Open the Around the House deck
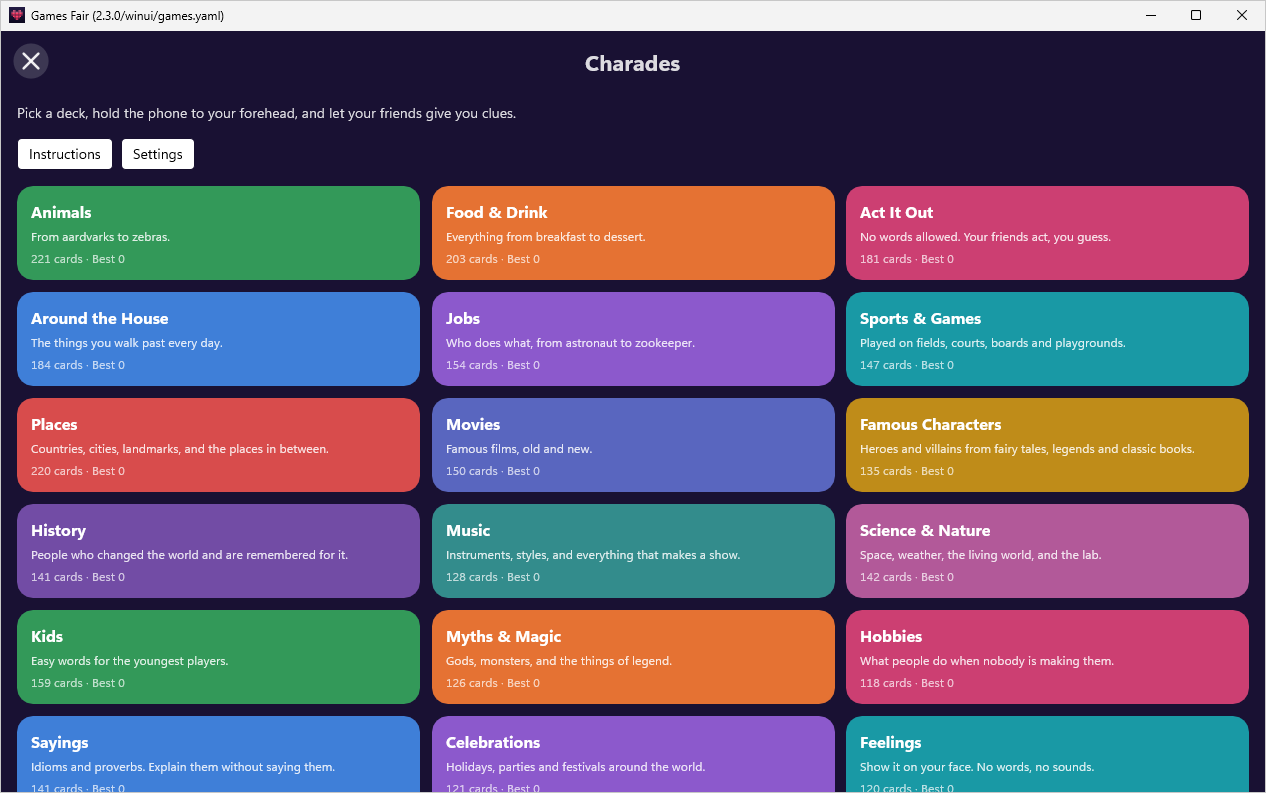This screenshot has height=793, width=1266. [x=218, y=339]
